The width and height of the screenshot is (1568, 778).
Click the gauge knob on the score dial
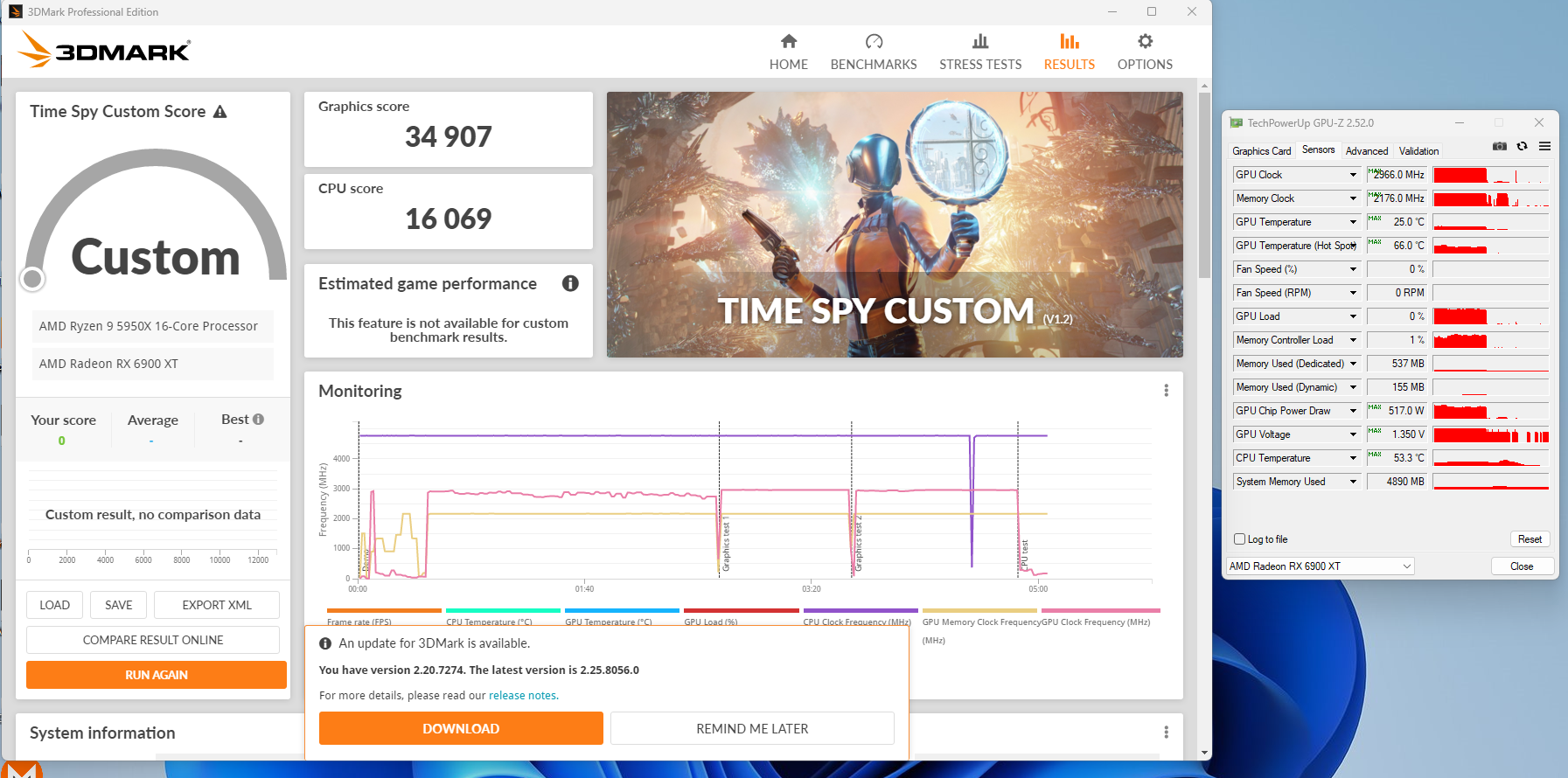click(x=32, y=279)
